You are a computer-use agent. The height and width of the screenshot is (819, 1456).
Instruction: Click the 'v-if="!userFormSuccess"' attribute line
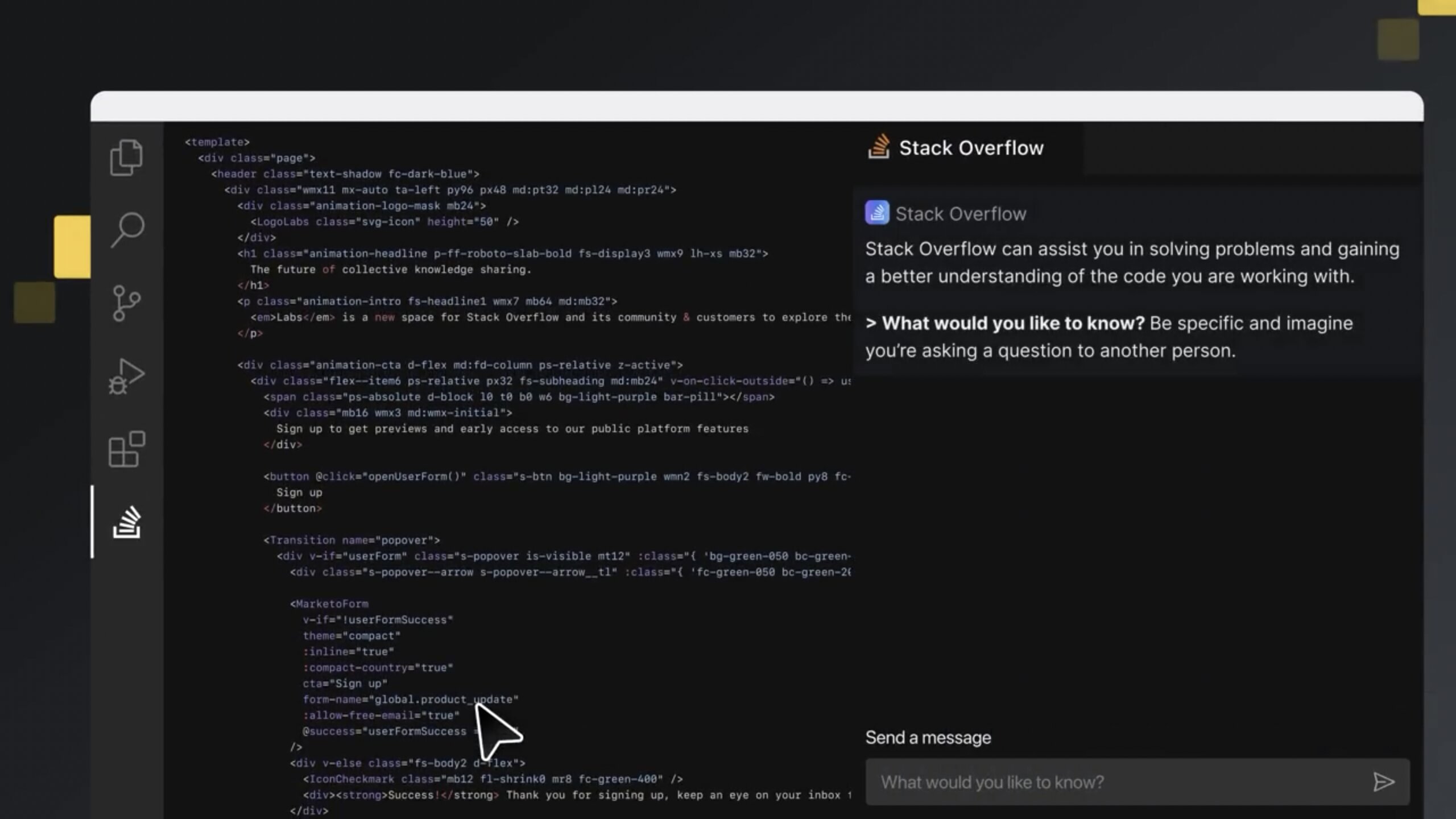[378, 620]
